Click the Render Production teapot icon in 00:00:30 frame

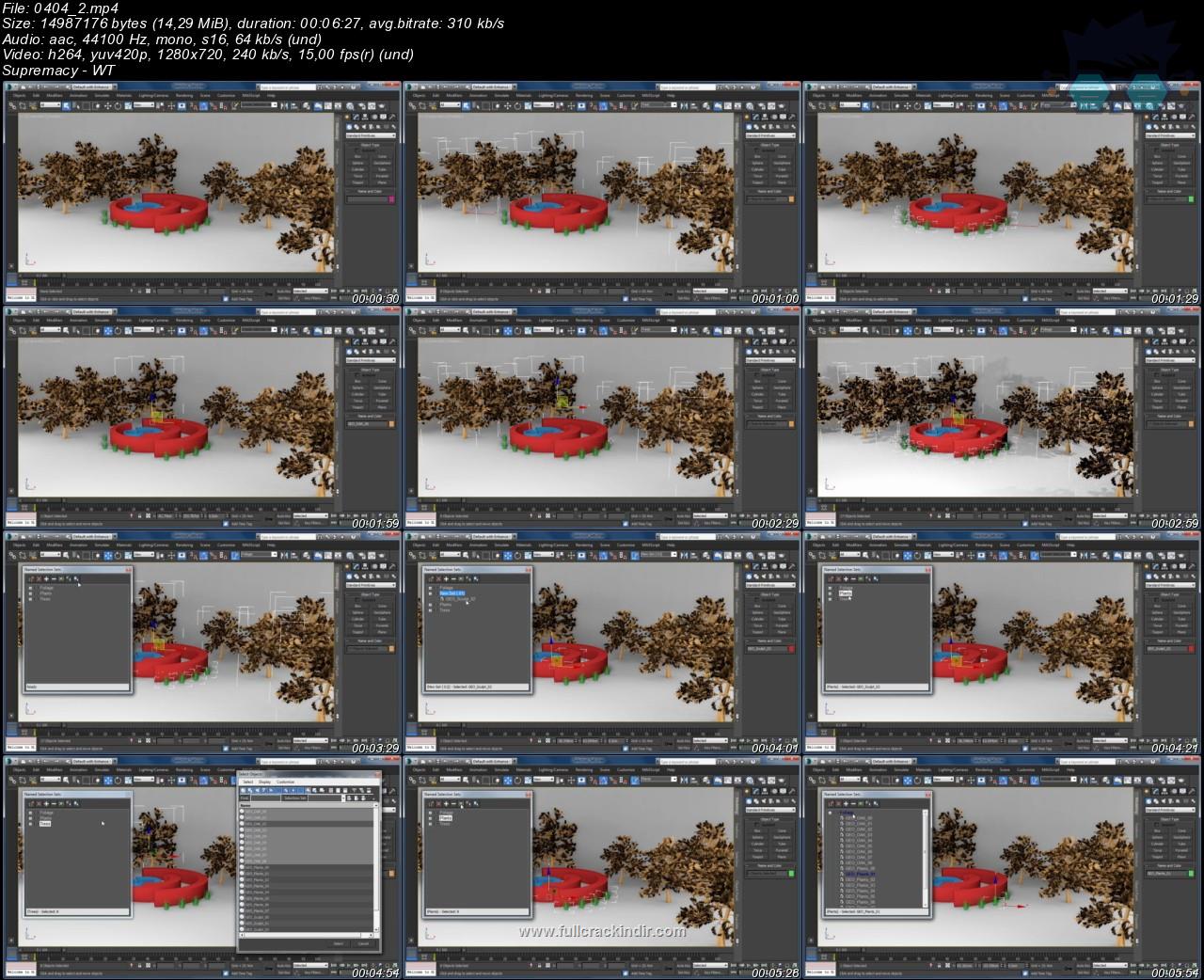382,105
